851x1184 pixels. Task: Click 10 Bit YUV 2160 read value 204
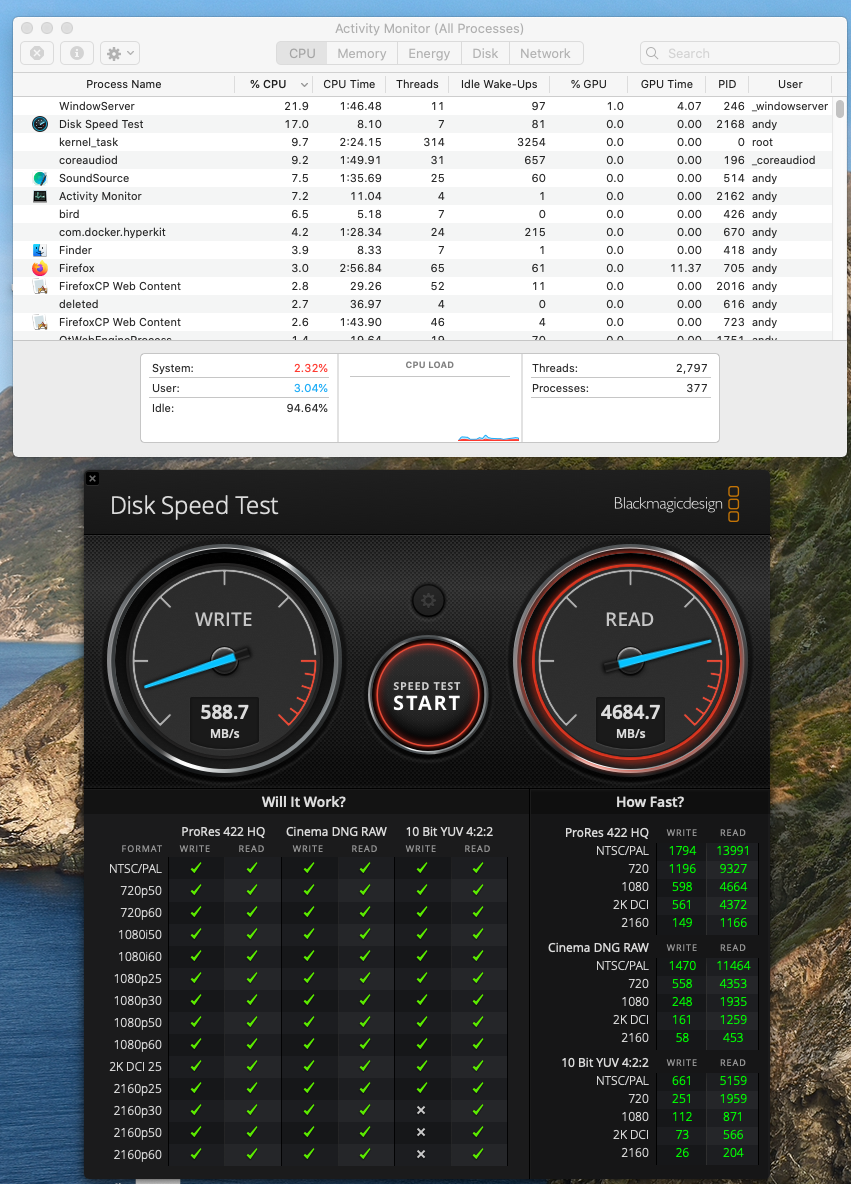tap(732, 1153)
